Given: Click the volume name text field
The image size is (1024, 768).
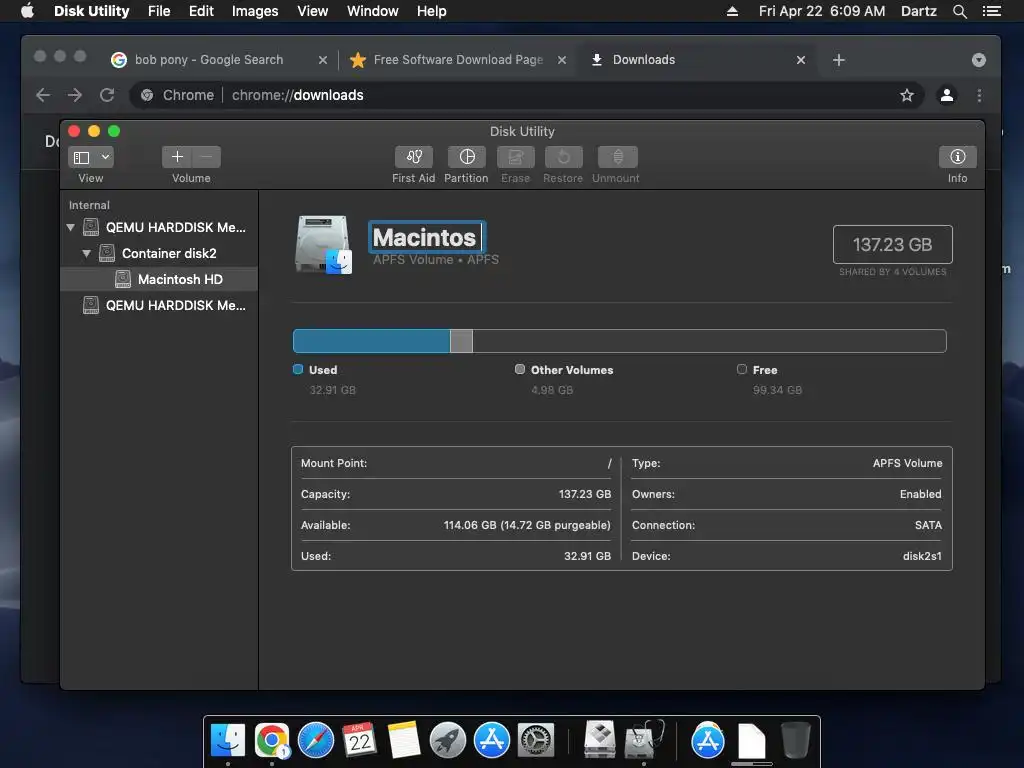Looking at the screenshot, I should pos(427,237).
